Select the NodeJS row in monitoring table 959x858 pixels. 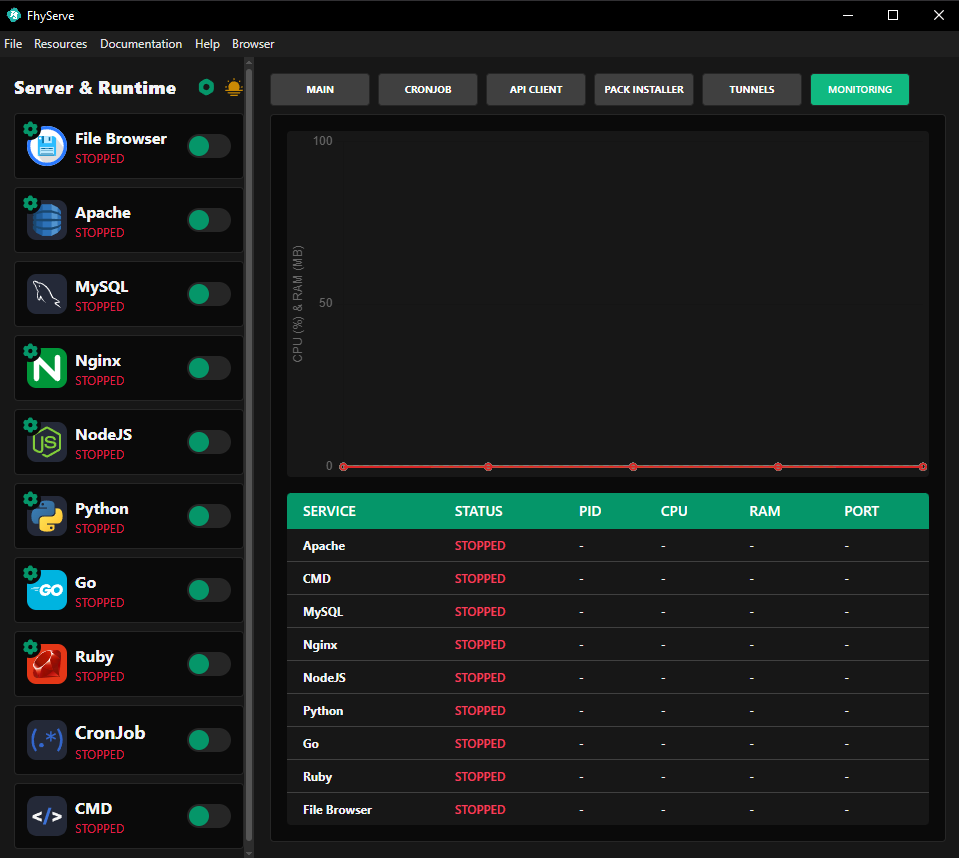pos(608,678)
